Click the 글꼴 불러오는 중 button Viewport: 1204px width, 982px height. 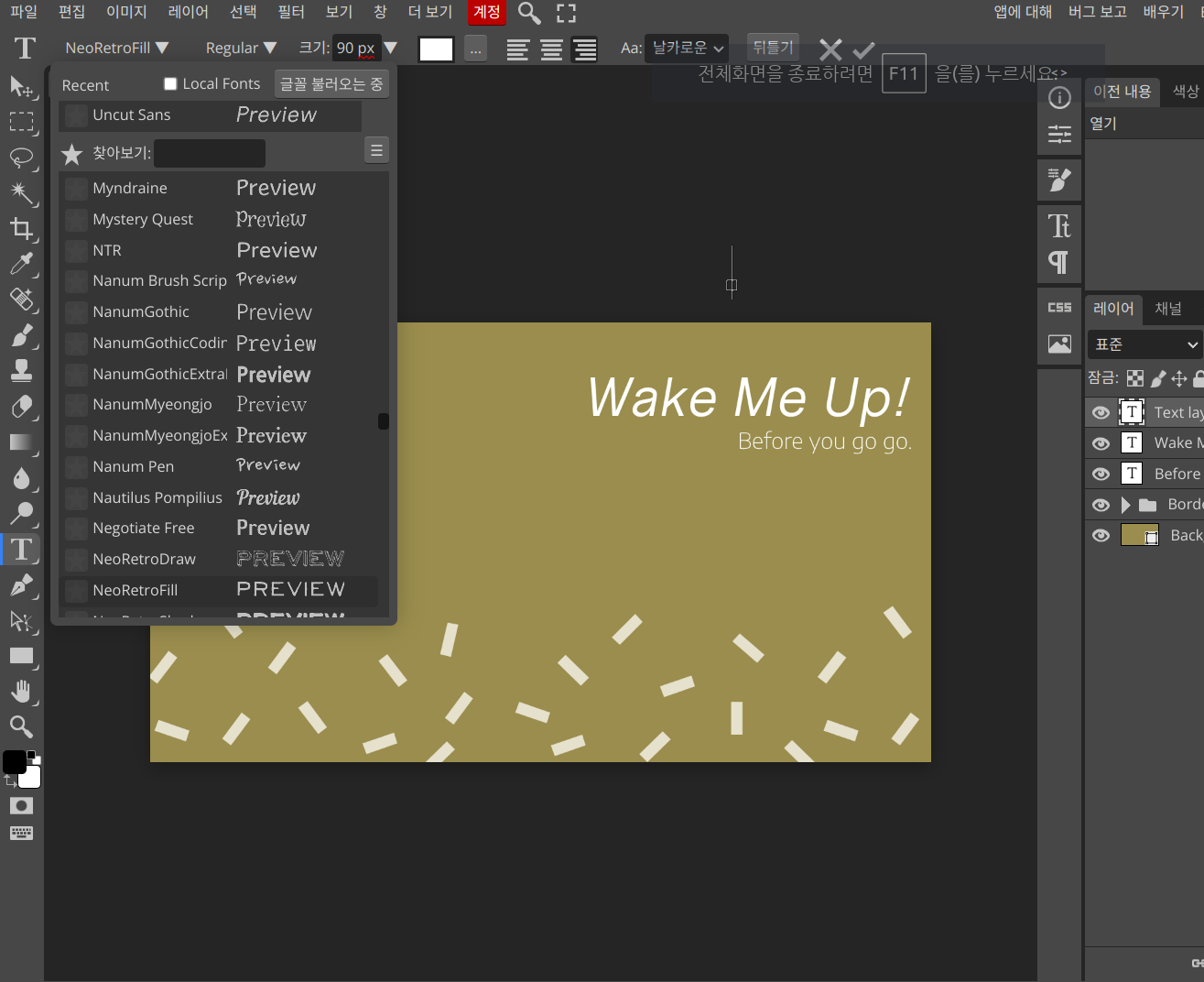click(x=331, y=84)
